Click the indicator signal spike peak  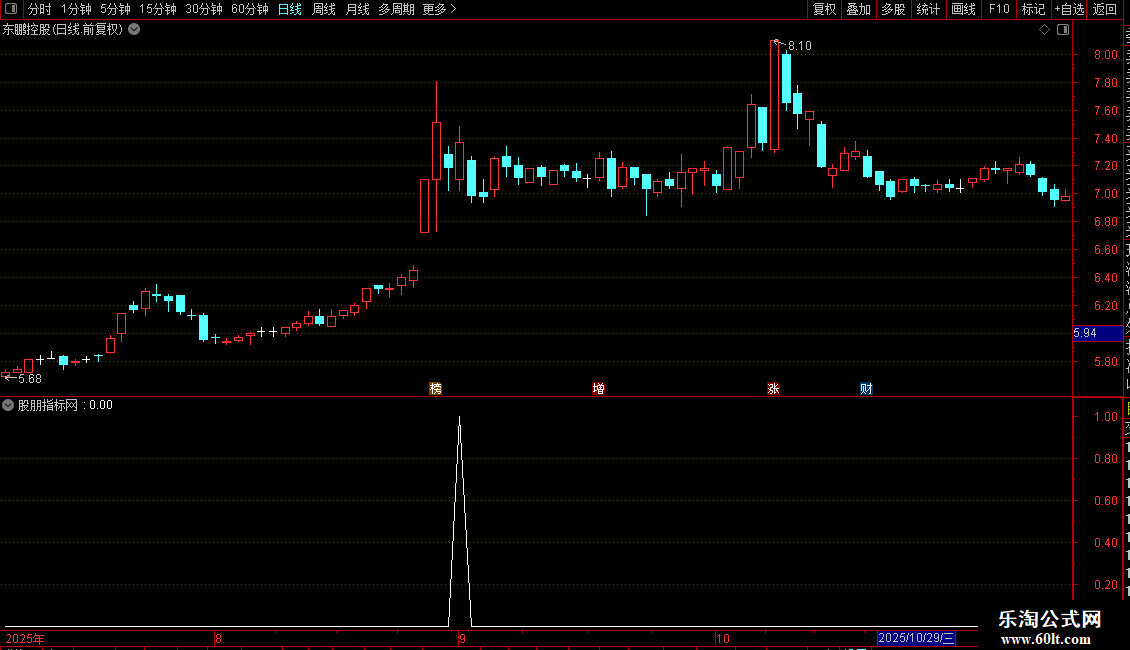pyautogui.click(x=460, y=418)
